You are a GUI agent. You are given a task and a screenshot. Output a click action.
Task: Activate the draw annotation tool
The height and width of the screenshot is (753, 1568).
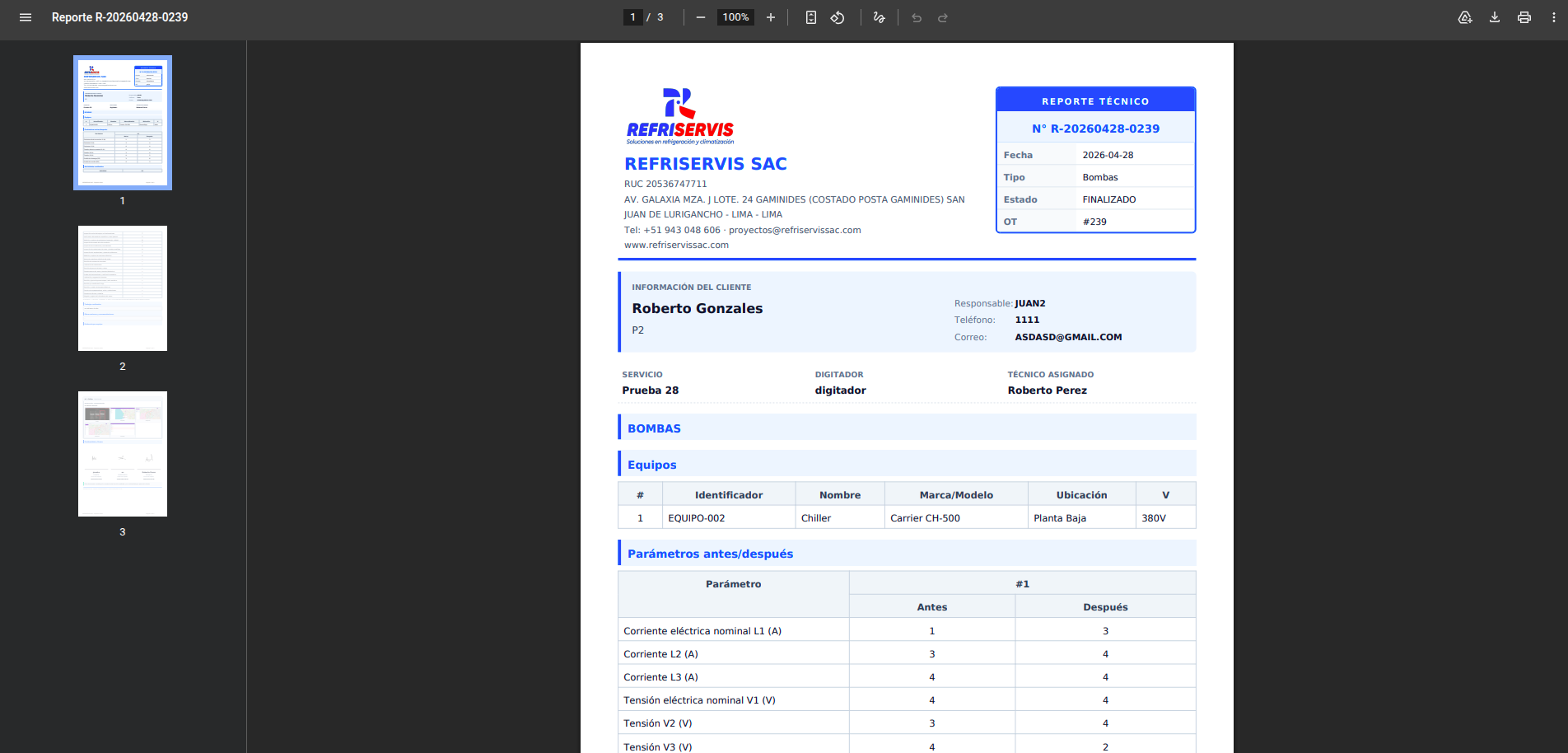880,17
